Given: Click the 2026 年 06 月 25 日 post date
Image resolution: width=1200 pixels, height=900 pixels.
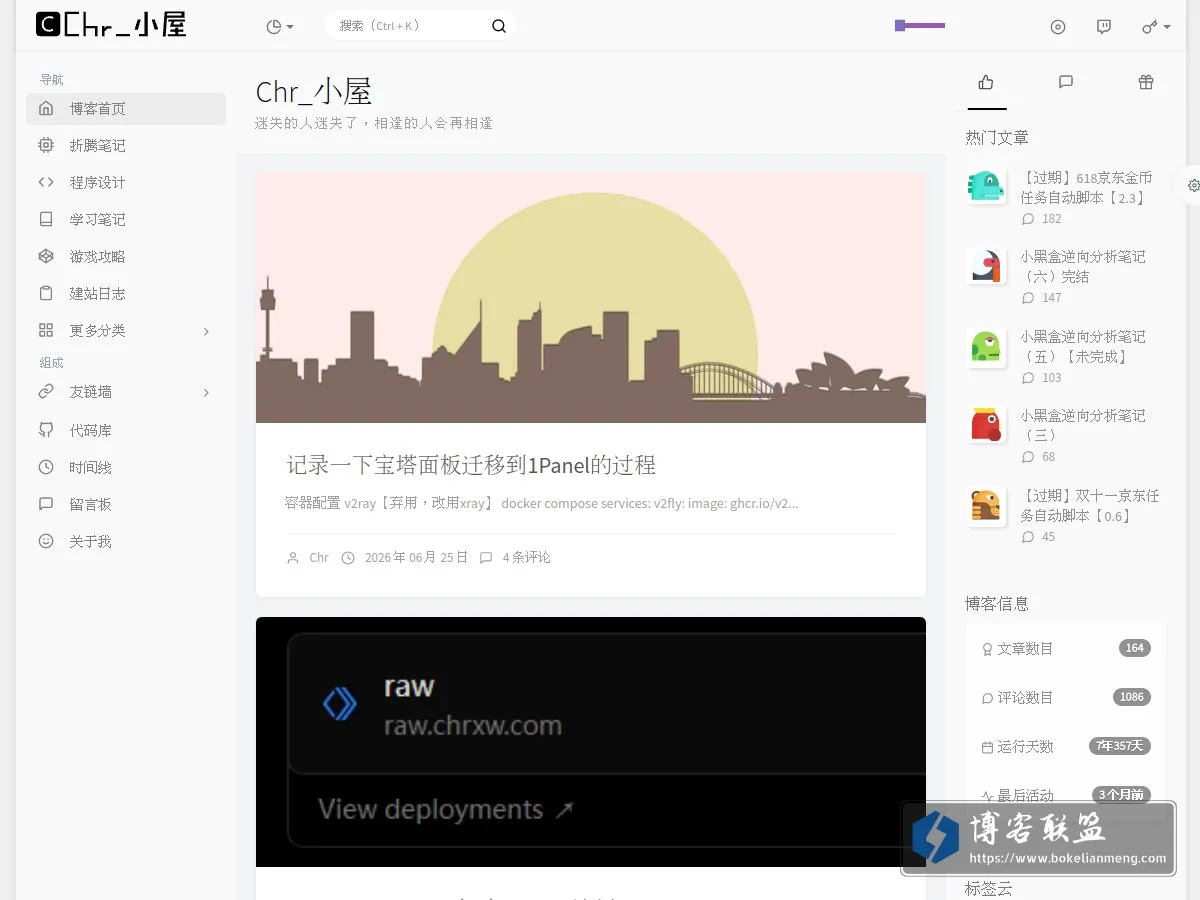Looking at the screenshot, I should click(416, 558).
